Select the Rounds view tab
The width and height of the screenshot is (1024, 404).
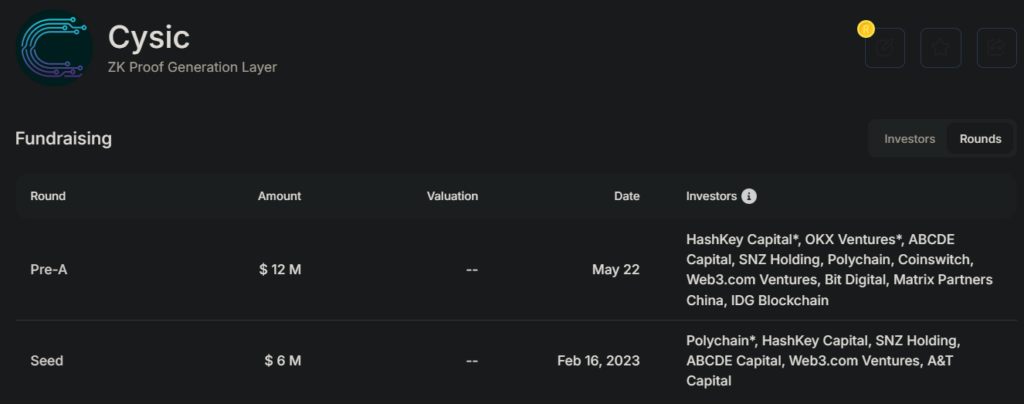coord(980,139)
